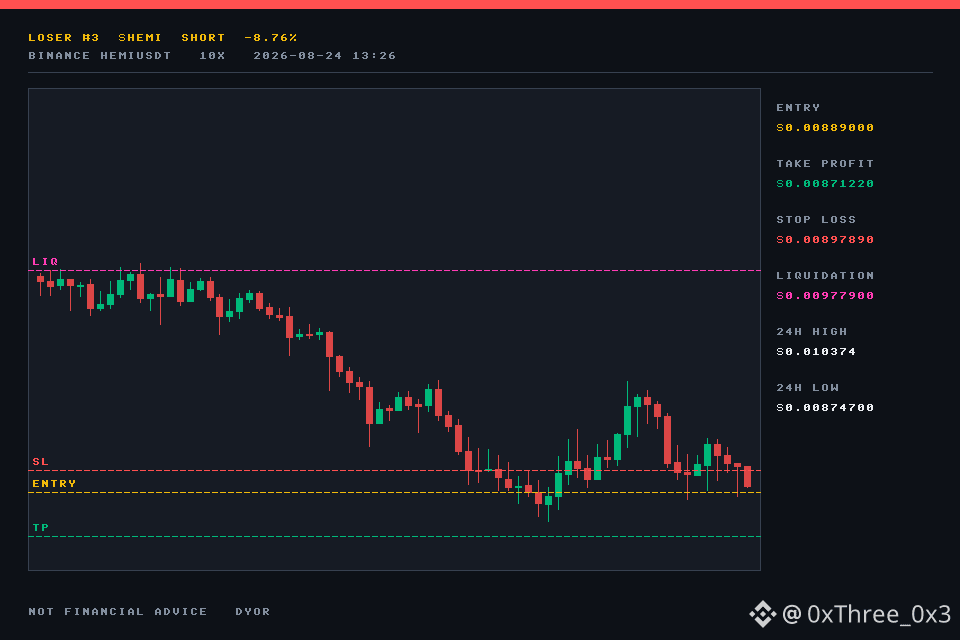Click the @0xThree_0x3 username
The width and height of the screenshot is (960, 640).
tap(866, 614)
